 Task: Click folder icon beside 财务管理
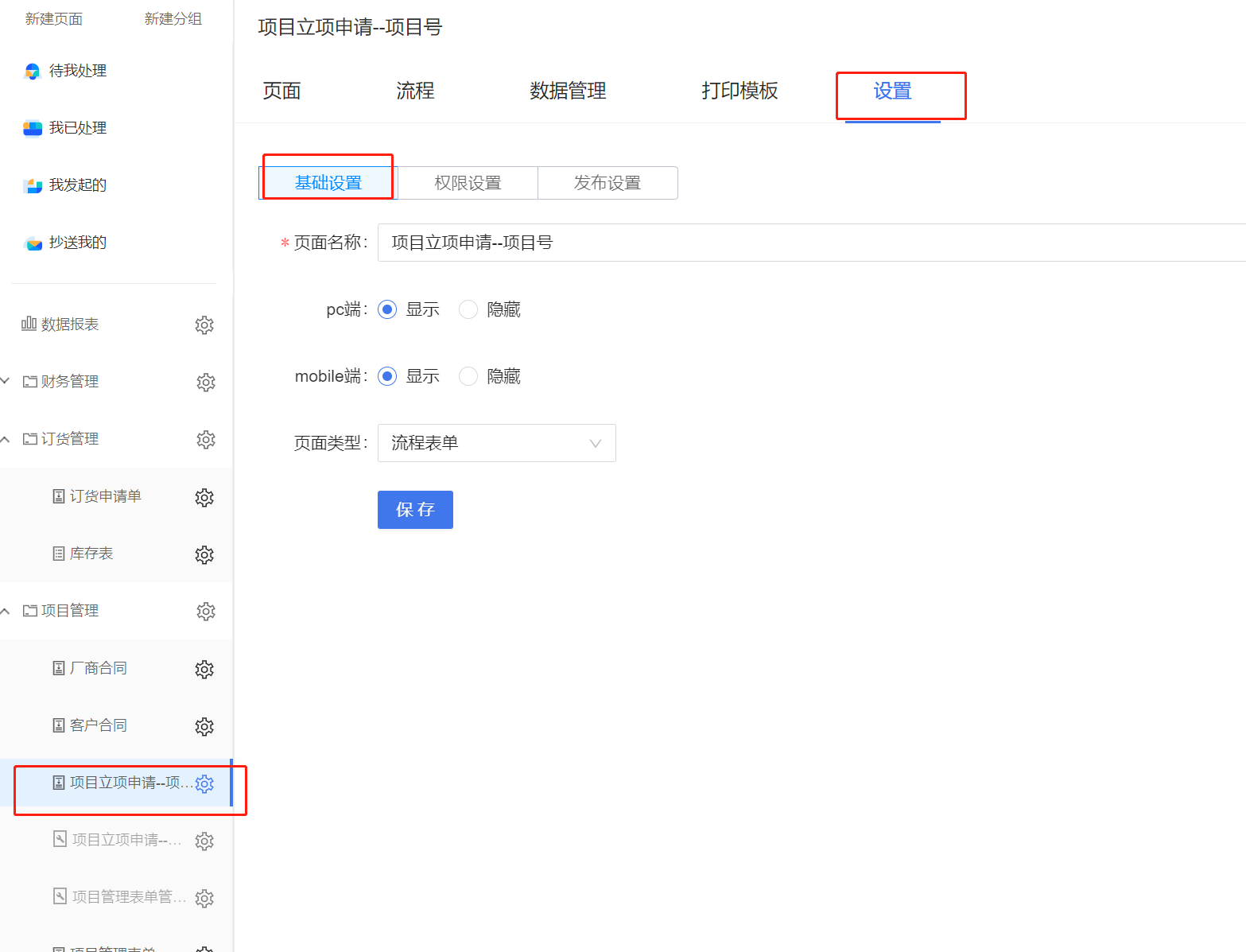[x=30, y=382]
